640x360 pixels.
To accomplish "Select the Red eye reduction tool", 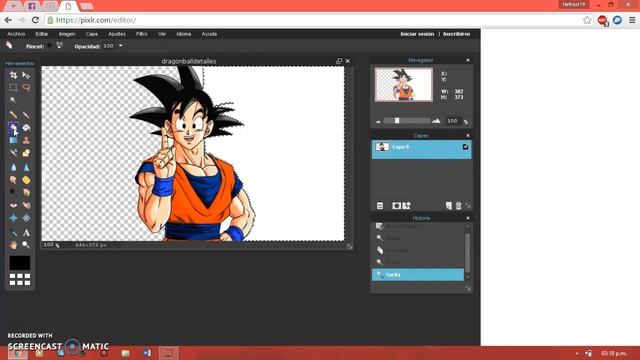I will pos(13,205).
